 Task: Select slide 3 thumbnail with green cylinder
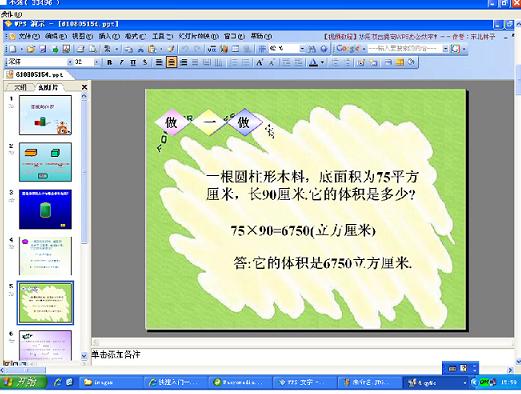45,209
